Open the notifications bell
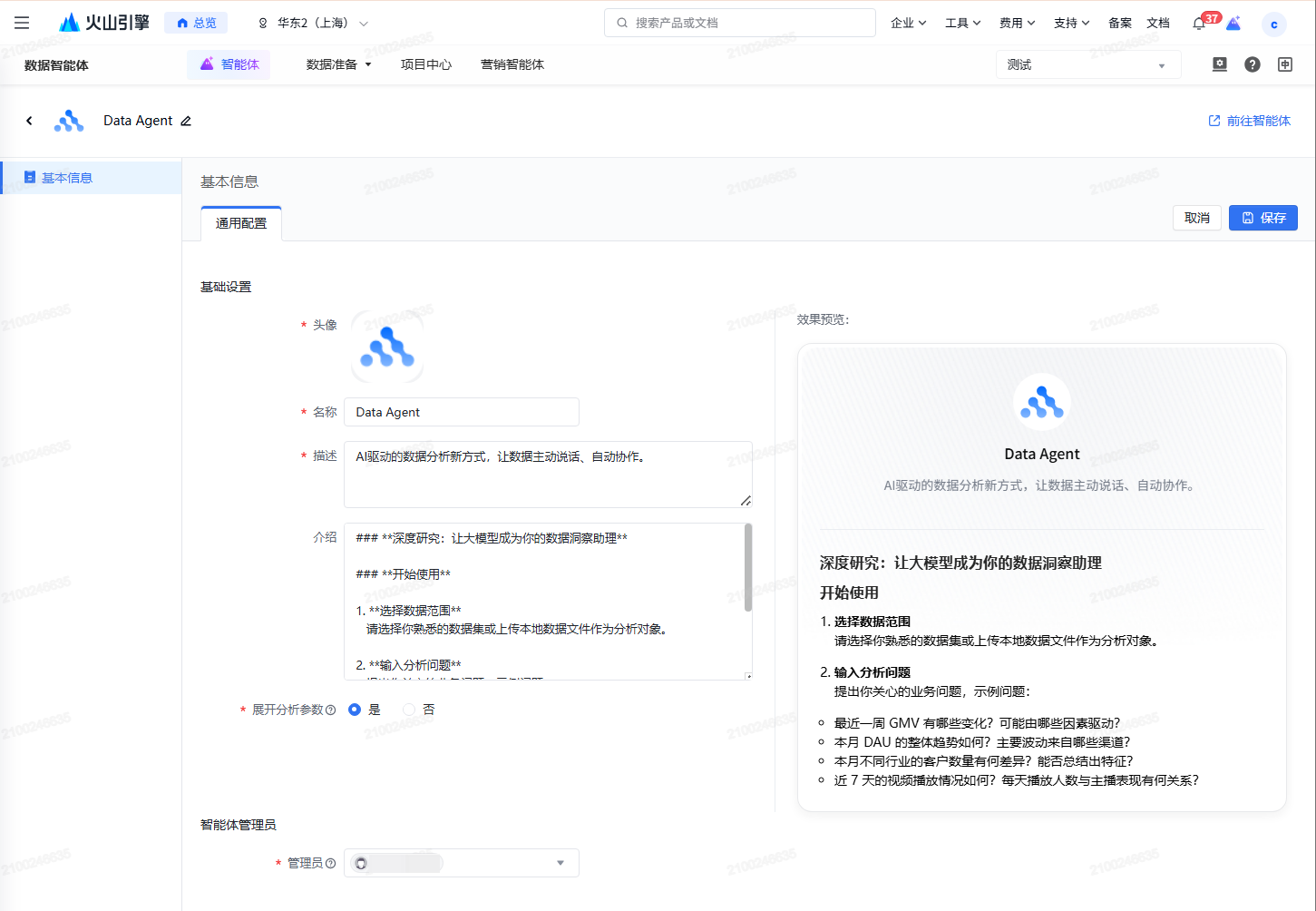 click(1199, 24)
